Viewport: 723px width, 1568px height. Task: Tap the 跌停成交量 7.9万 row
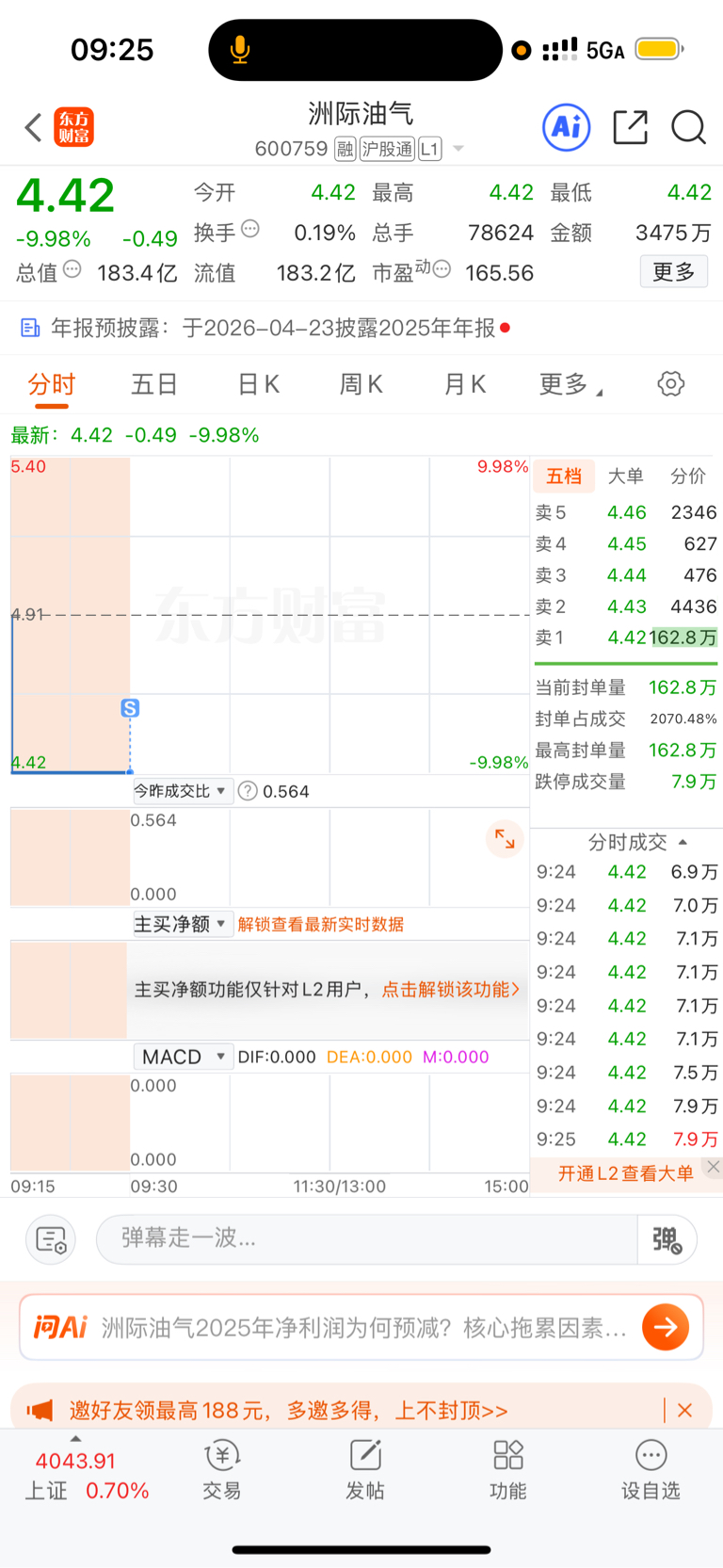[626, 782]
